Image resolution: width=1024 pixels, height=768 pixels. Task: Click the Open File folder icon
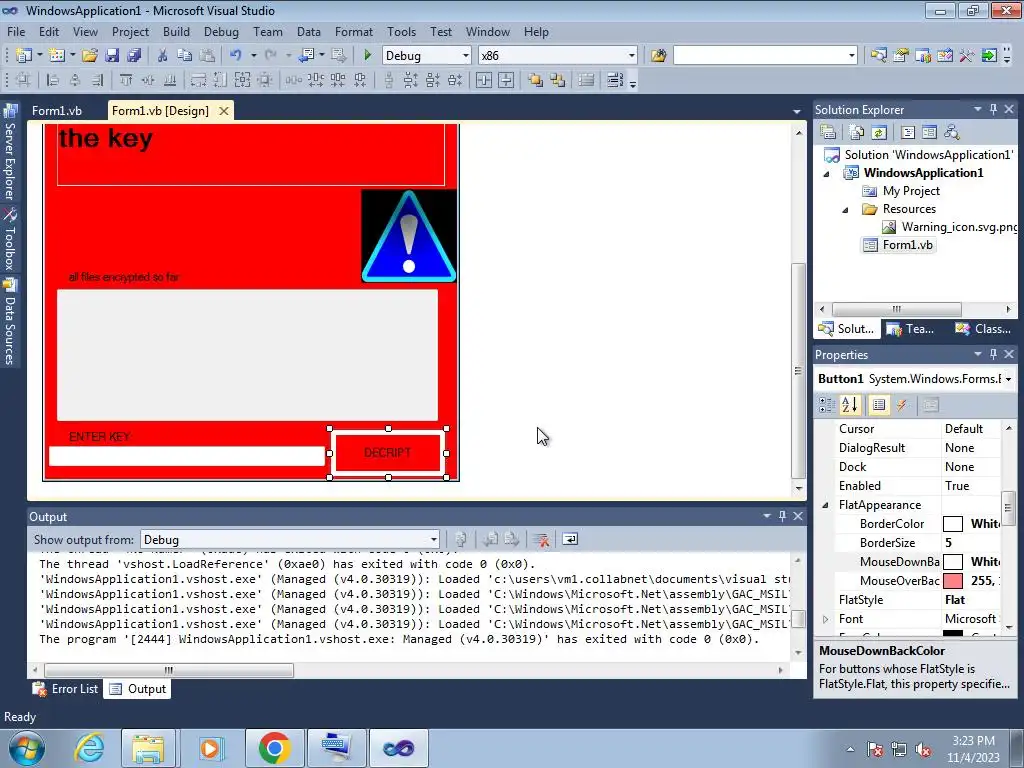[89, 56]
